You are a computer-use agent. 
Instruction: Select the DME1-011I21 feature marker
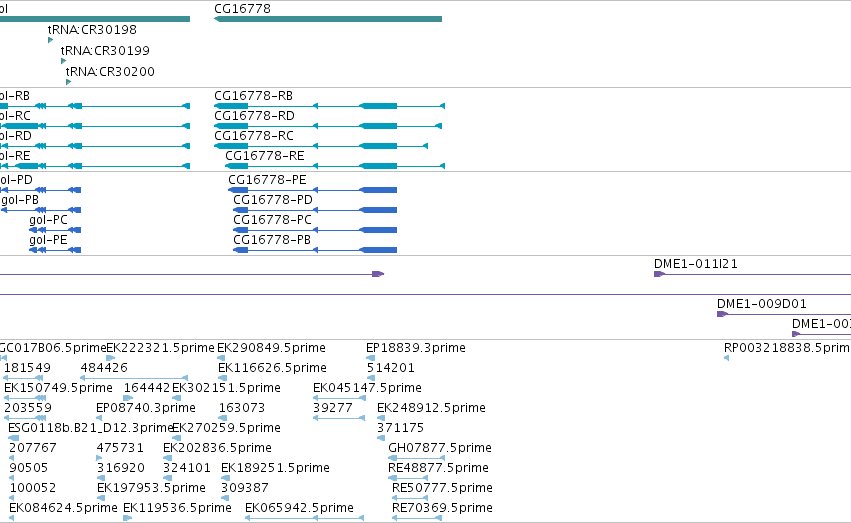(x=659, y=274)
